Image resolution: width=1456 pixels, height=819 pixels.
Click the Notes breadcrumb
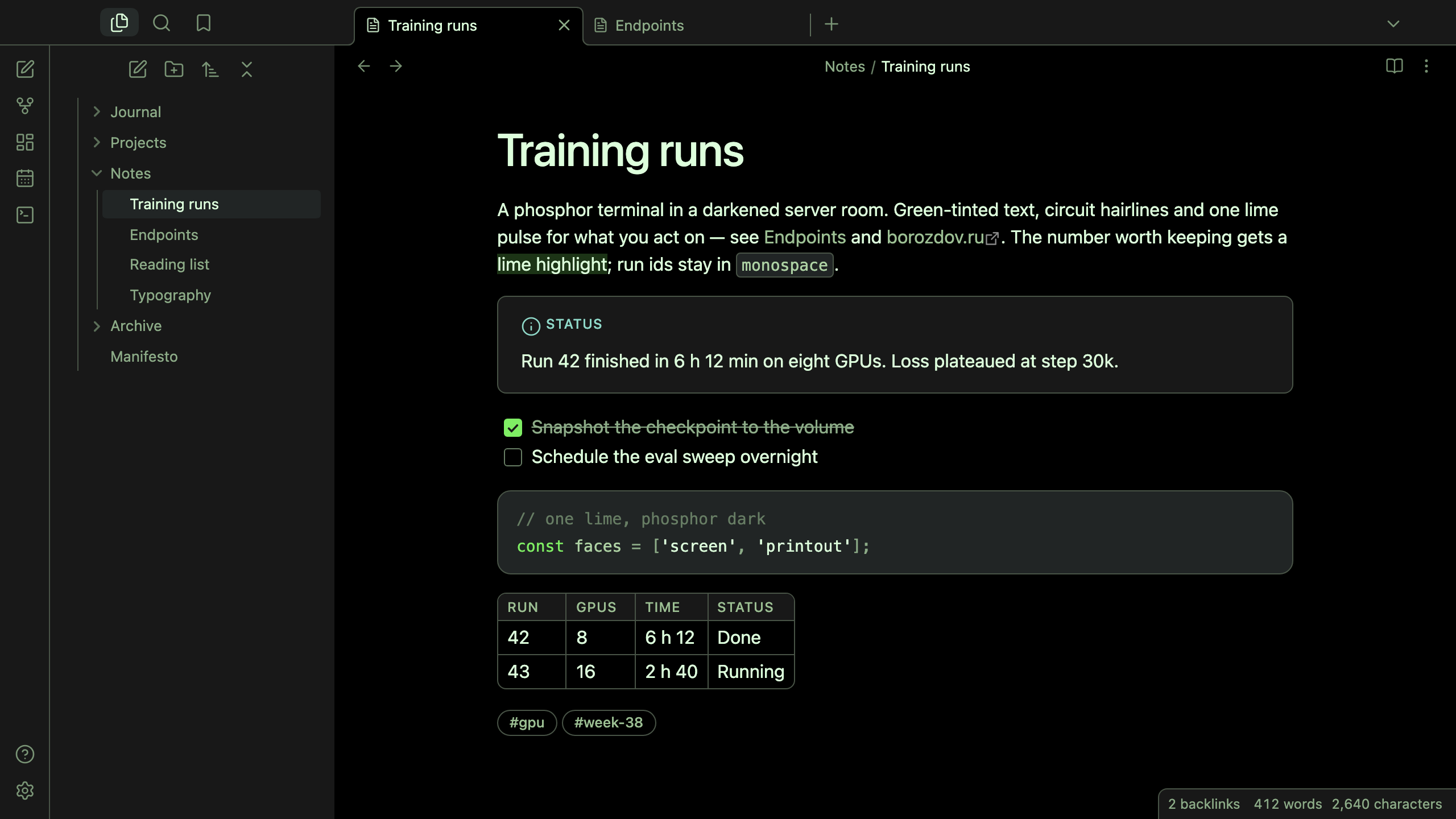coord(845,67)
